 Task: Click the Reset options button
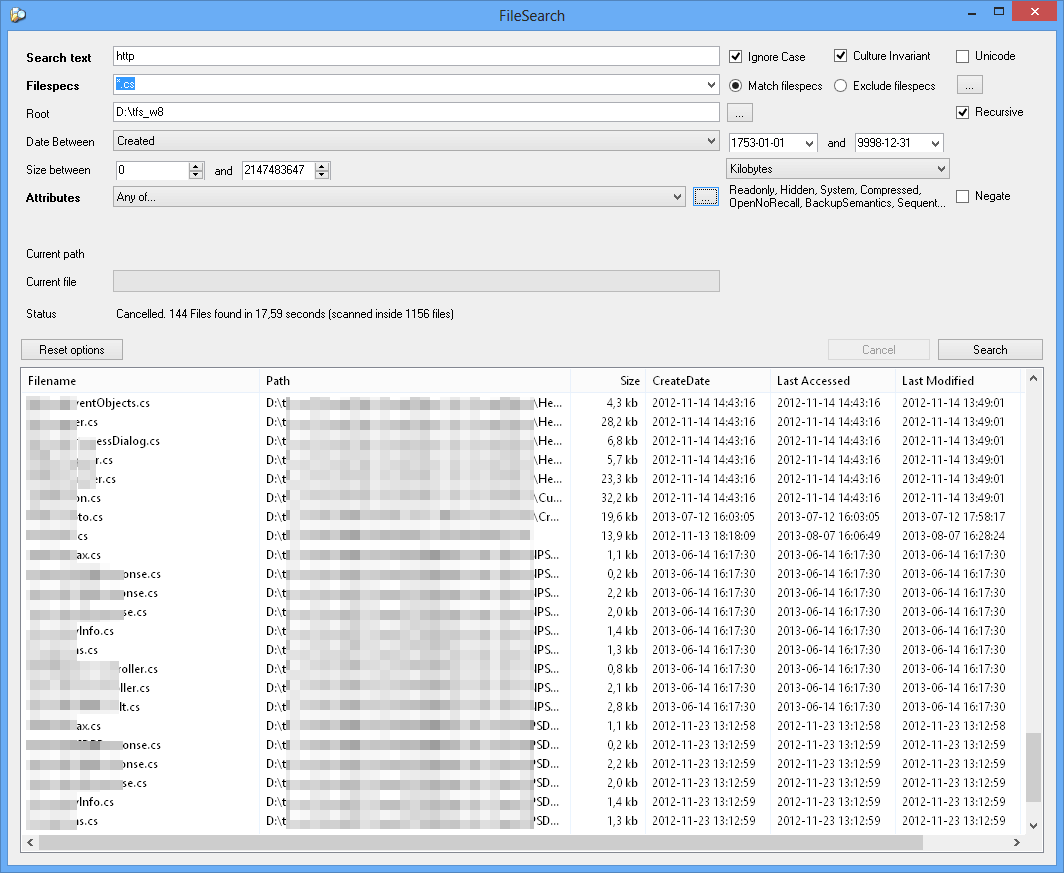click(72, 349)
